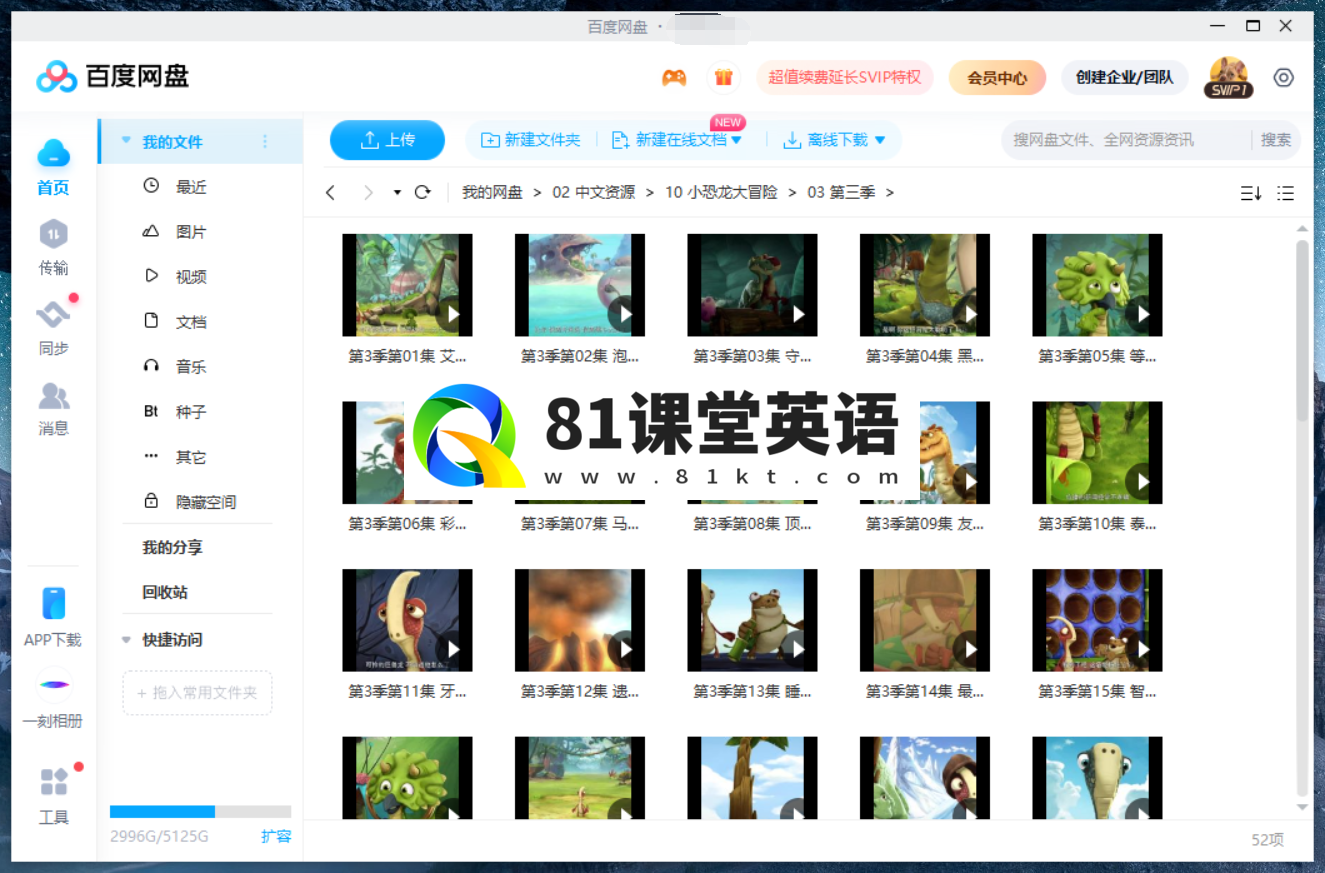Open the history dropdown next to forward arrow
Screen dimensions: 1325x873
(397, 192)
